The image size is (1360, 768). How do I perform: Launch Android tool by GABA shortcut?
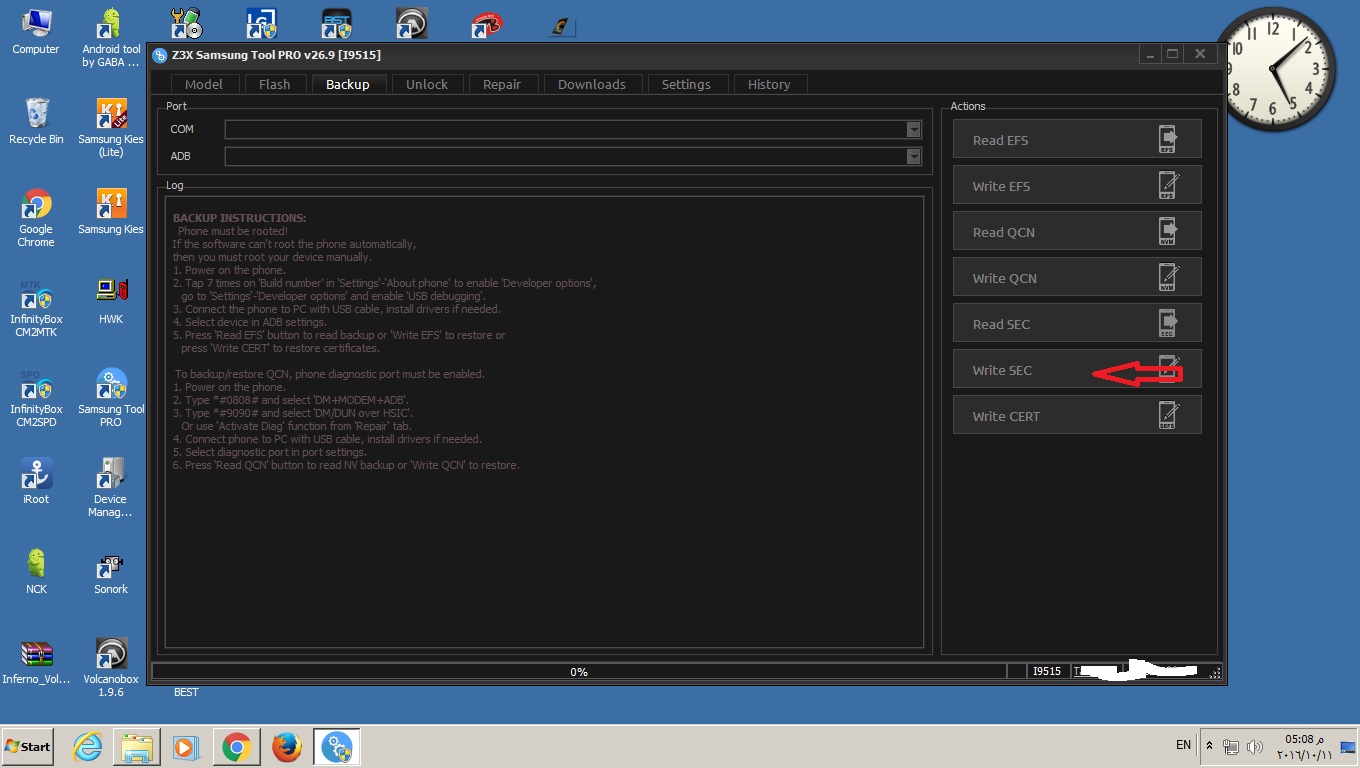coord(111,38)
